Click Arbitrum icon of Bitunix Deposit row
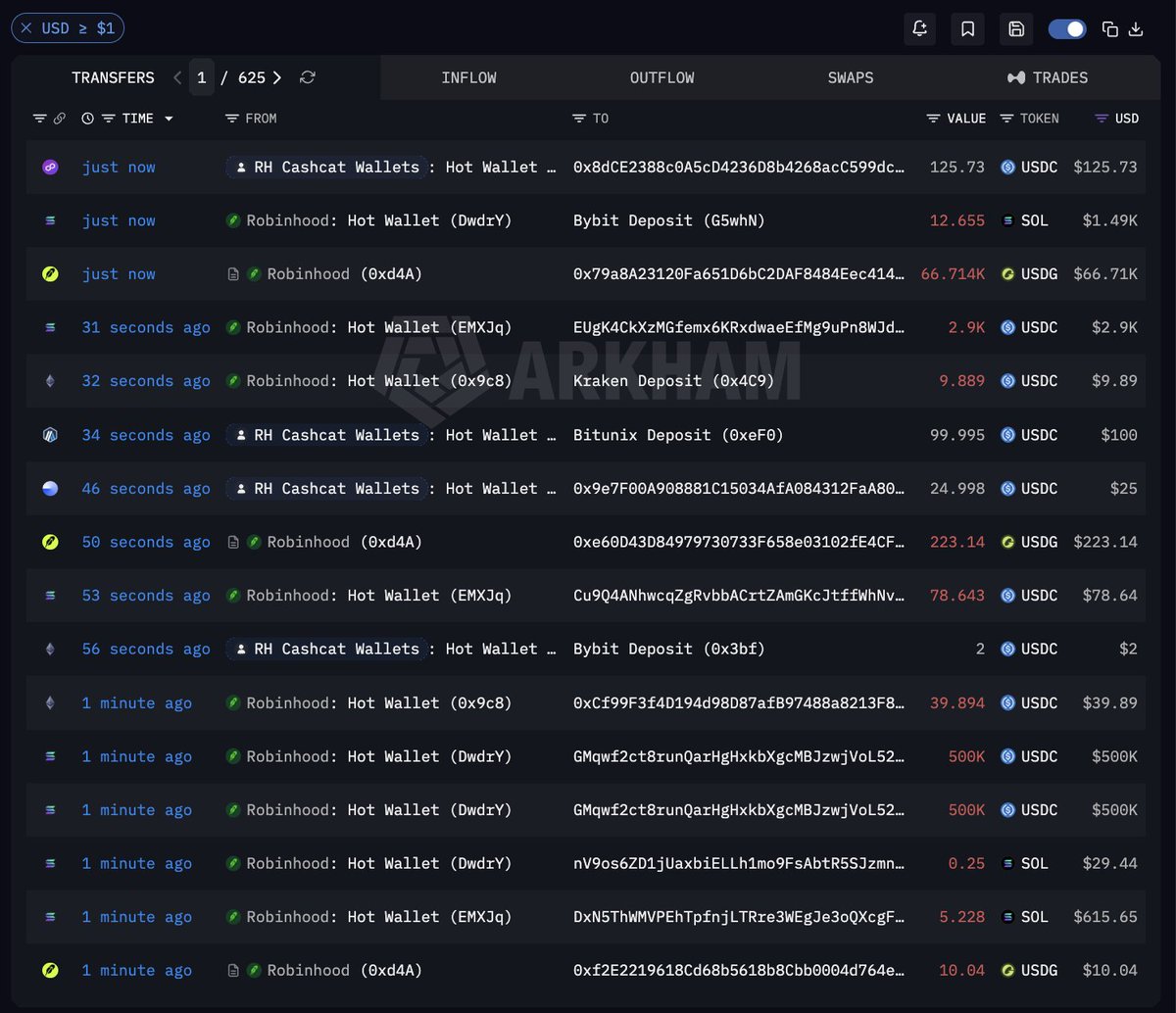The width and height of the screenshot is (1176, 1013). [x=50, y=435]
